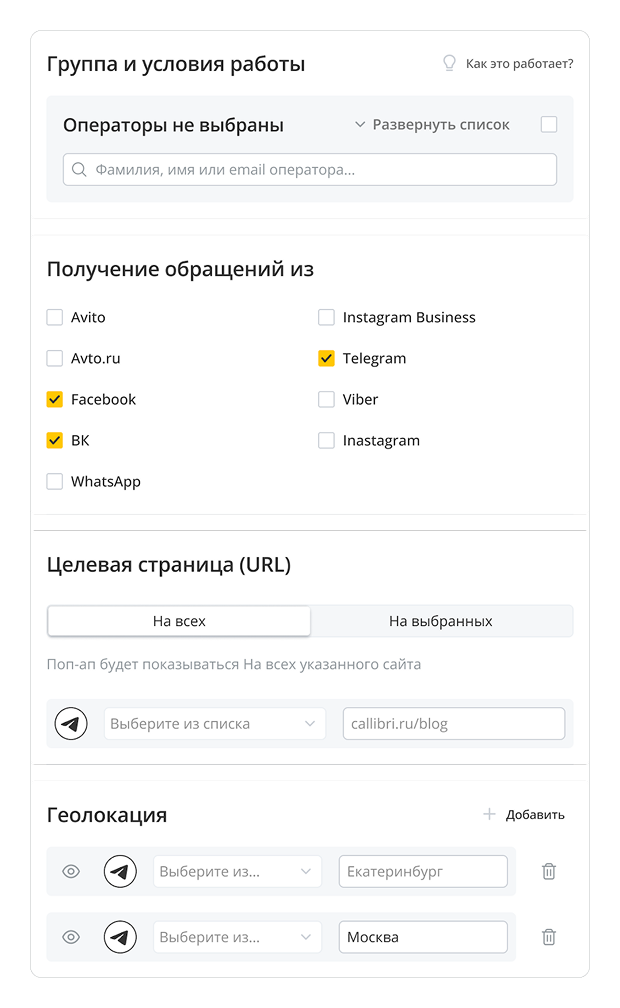
Task: Click the Telegram icon in the Москва row
Action: [120, 937]
